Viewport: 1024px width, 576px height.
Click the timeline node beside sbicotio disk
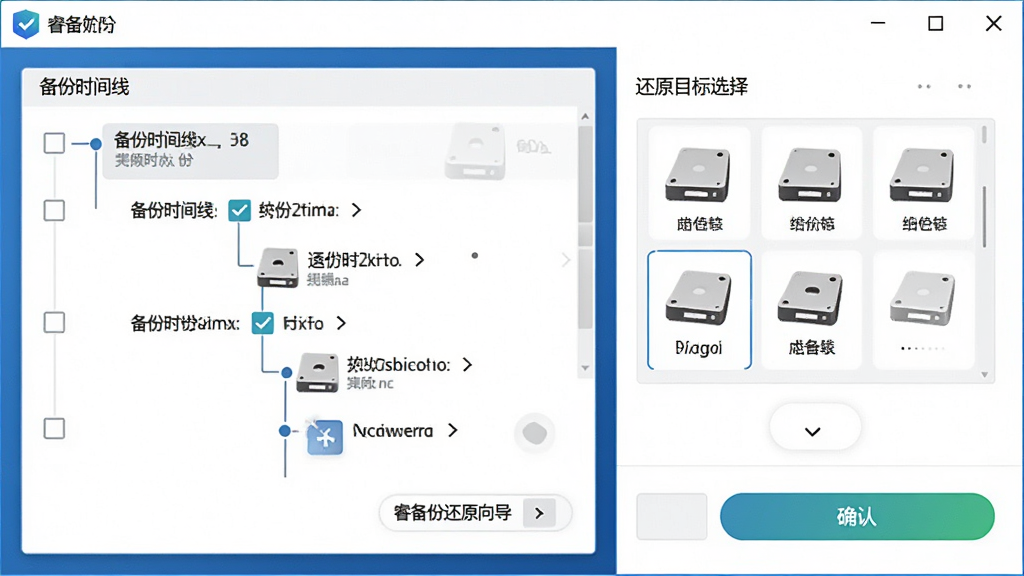click(286, 373)
